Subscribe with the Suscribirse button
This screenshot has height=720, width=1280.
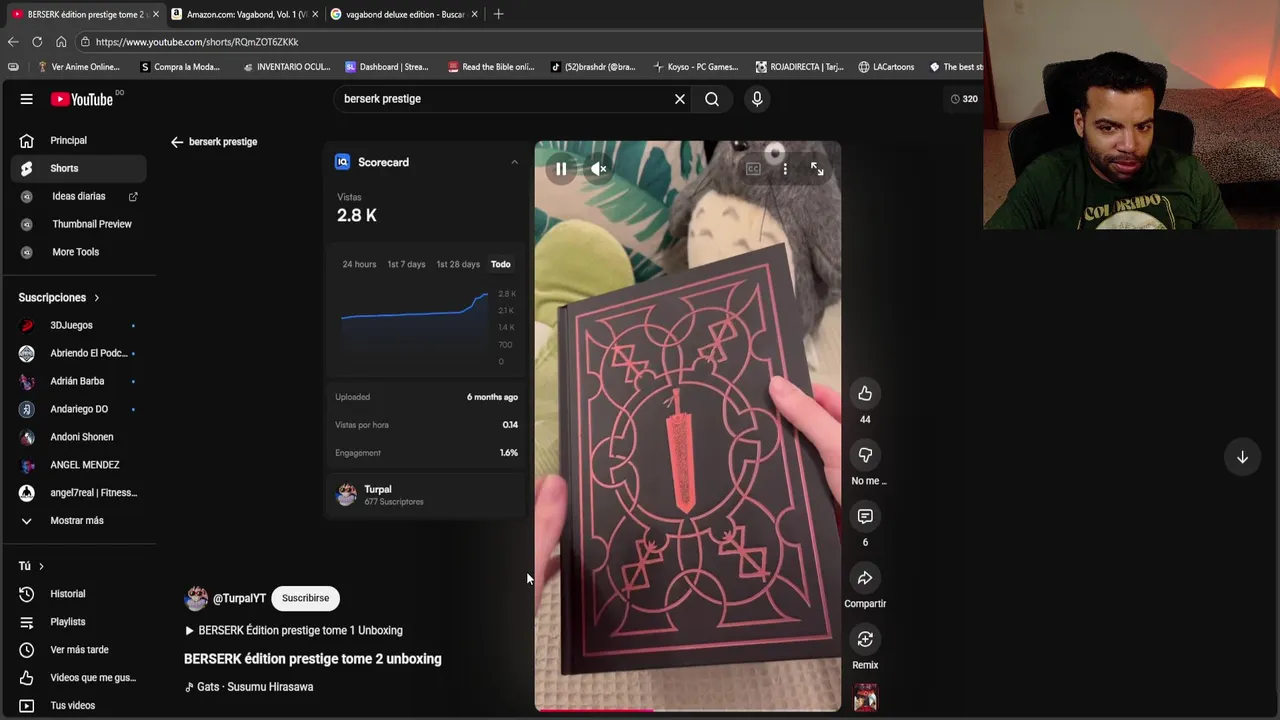[305, 598]
